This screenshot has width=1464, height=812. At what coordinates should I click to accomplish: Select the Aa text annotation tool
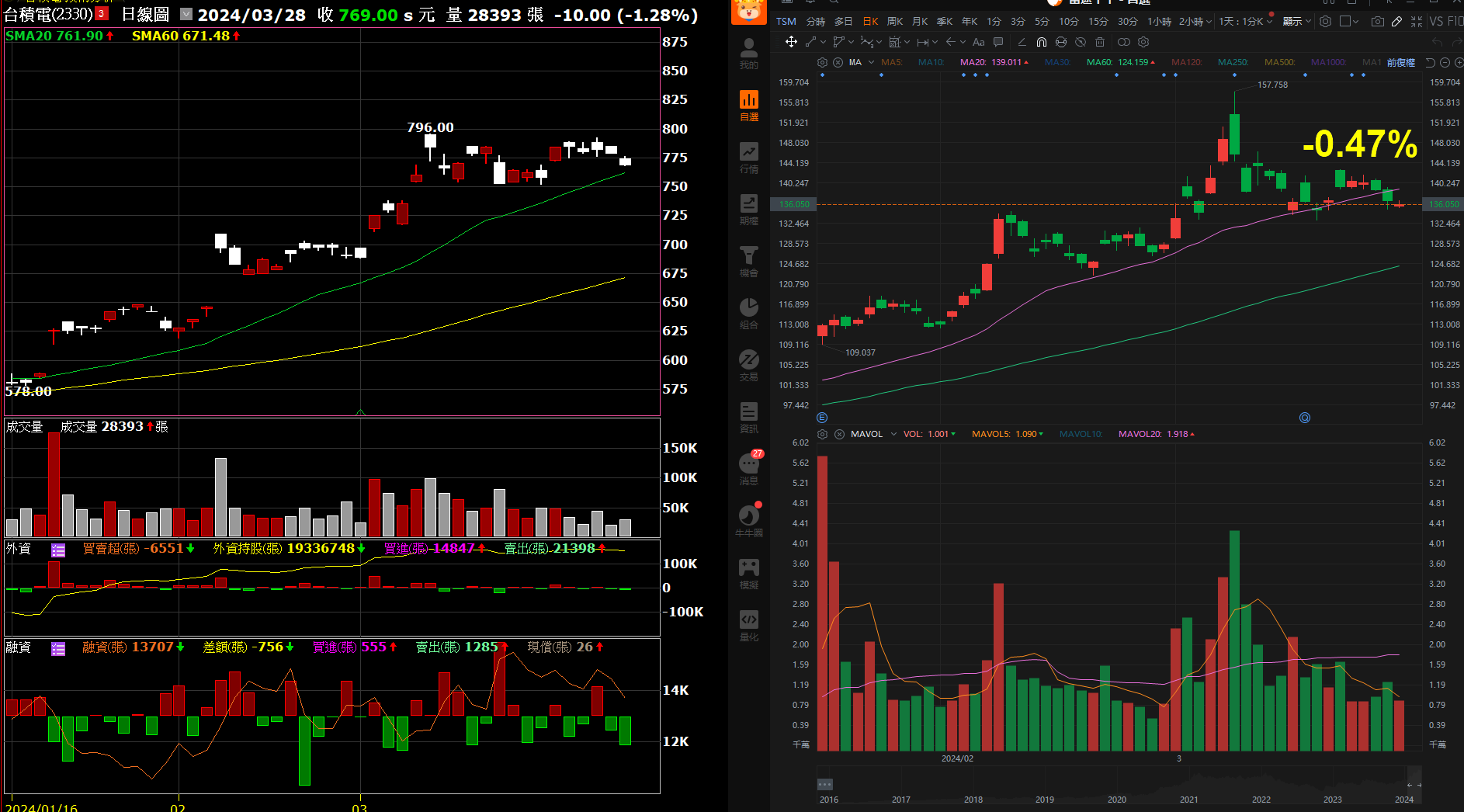978,42
